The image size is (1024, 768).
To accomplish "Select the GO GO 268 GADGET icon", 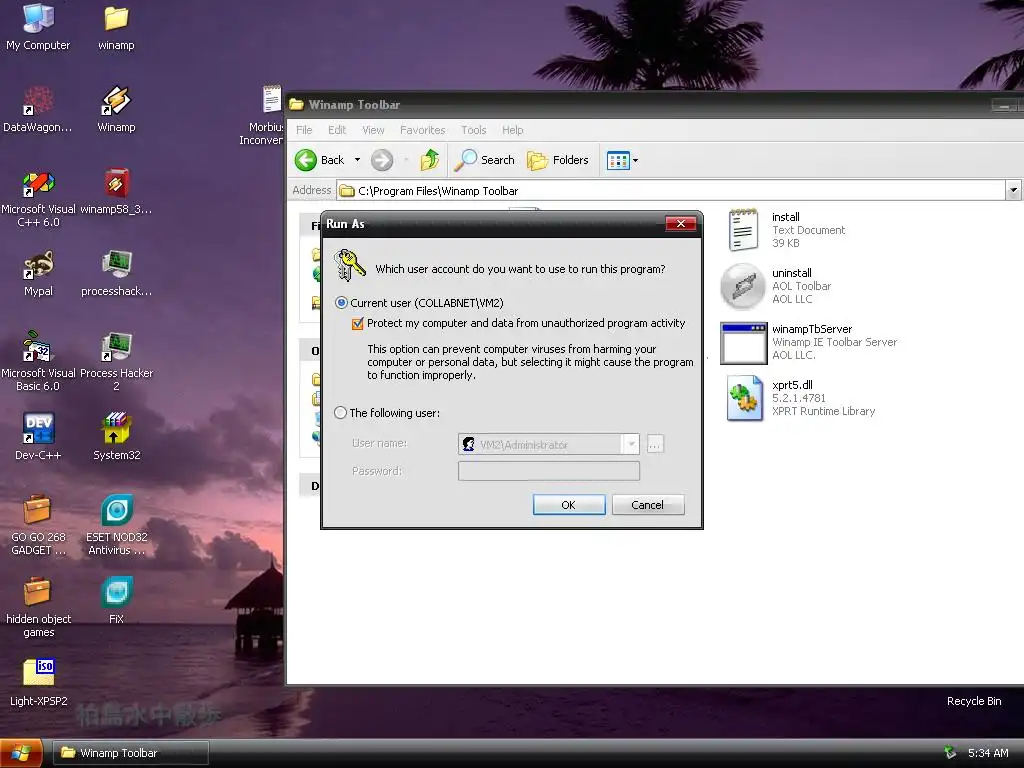I will pyautogui.click(x=38, y=526).
